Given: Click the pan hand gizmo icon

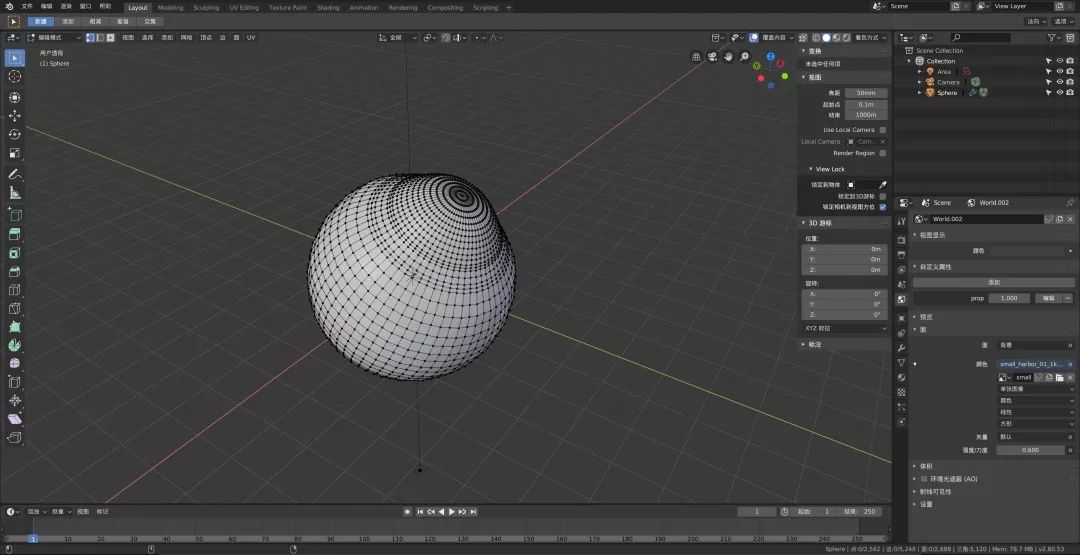Looking at the screenshot, I should [729, 56].
